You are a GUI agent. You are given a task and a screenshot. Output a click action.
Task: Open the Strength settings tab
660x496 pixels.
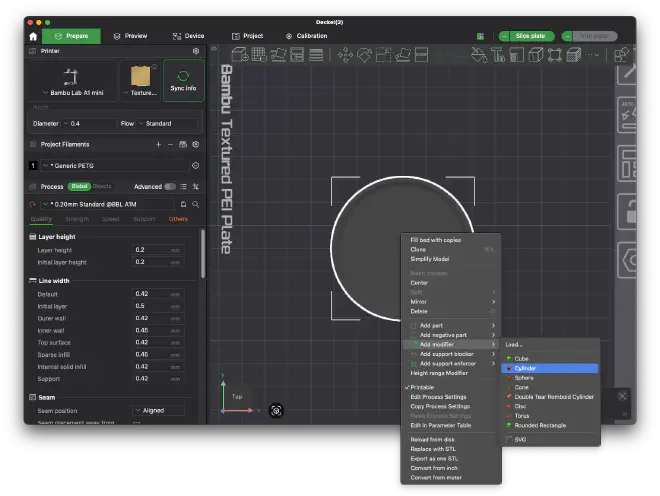(x=77, y=219)
